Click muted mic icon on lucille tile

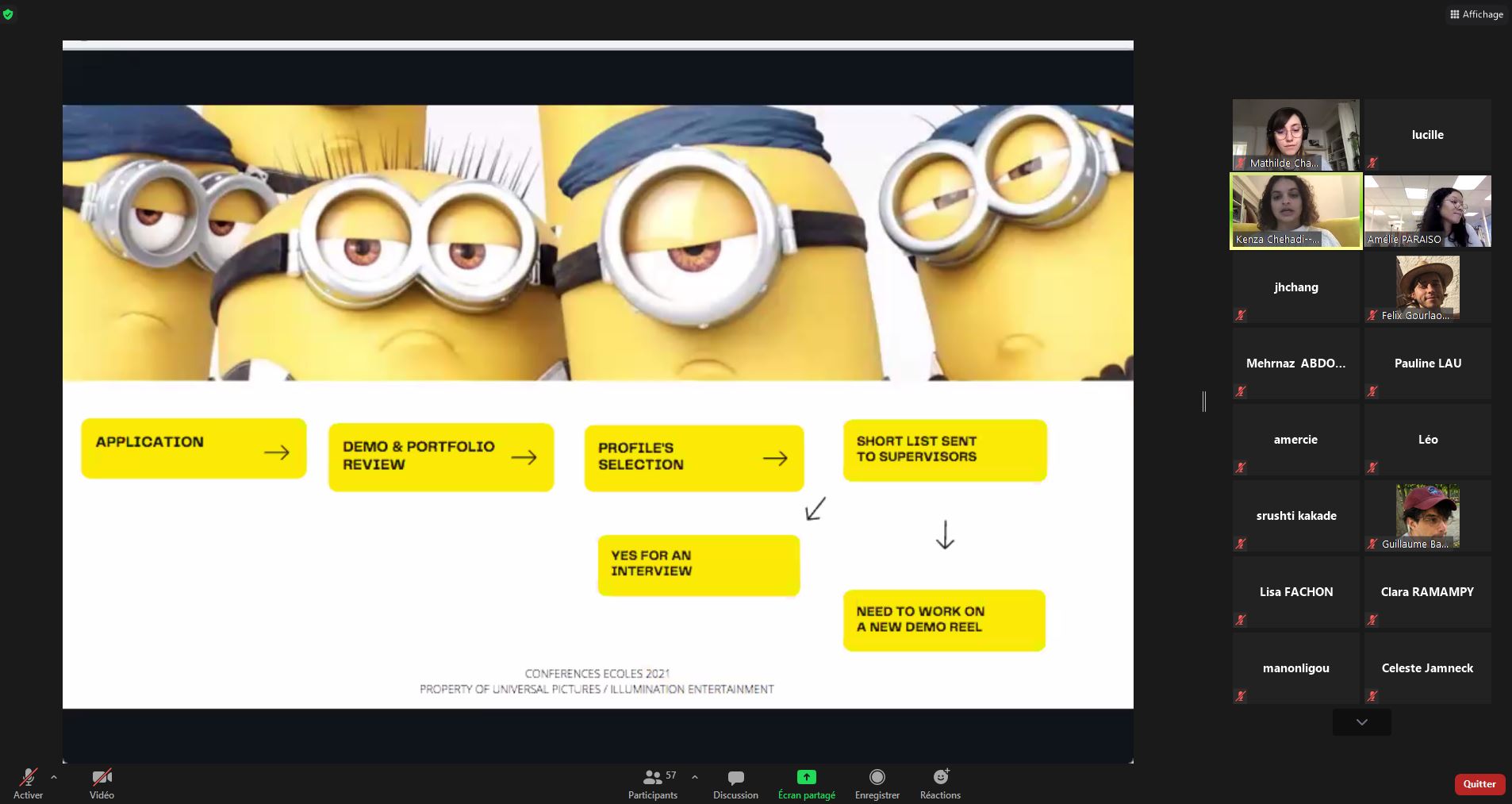[1372, 163]
